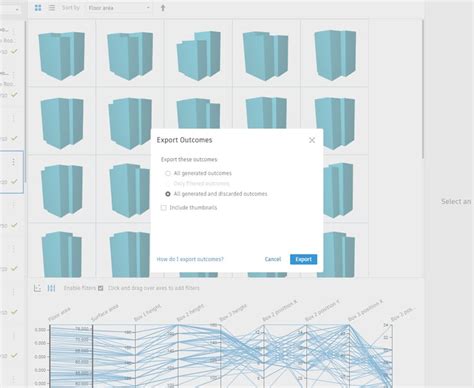Enable the Include thumbnails checkbox
Screen dimensions: 474x388
pos(163,208)
